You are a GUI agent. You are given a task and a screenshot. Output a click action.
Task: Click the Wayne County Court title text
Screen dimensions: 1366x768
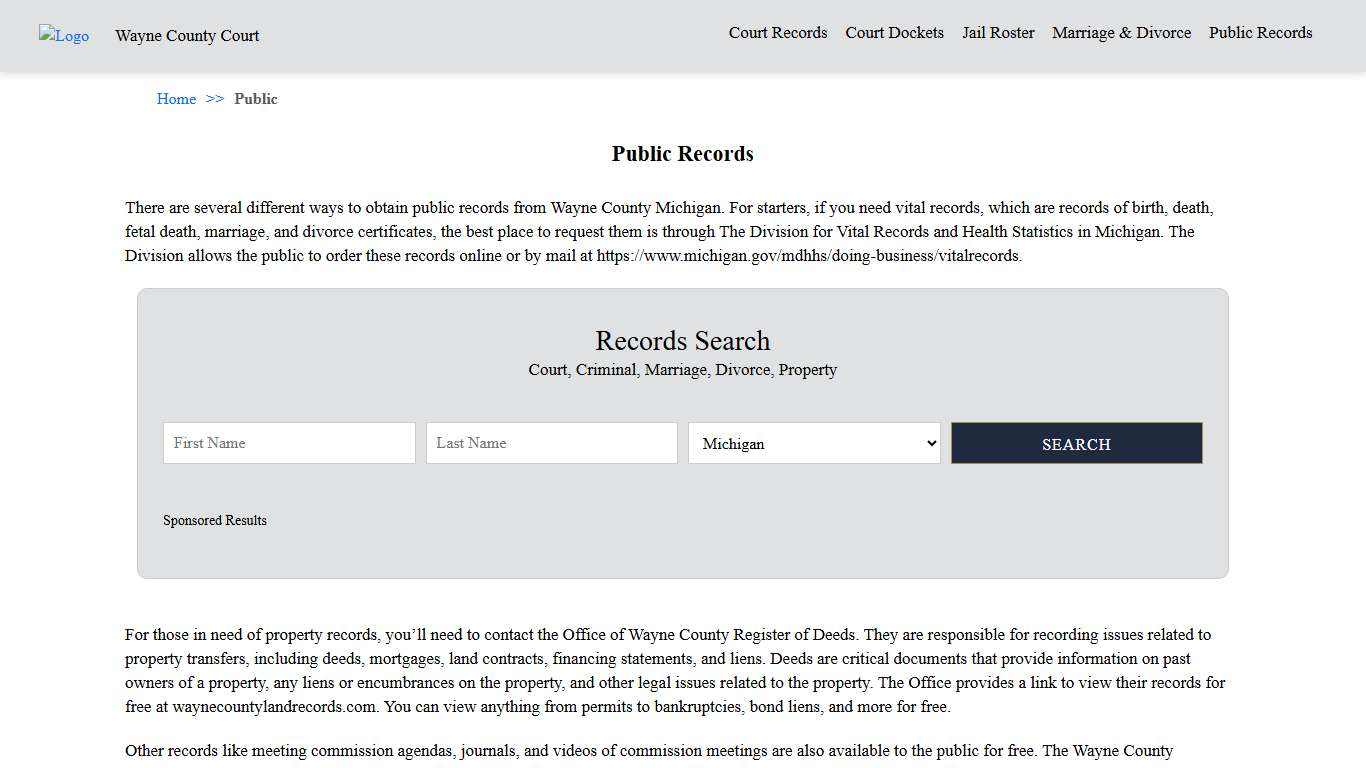[187, 36]
